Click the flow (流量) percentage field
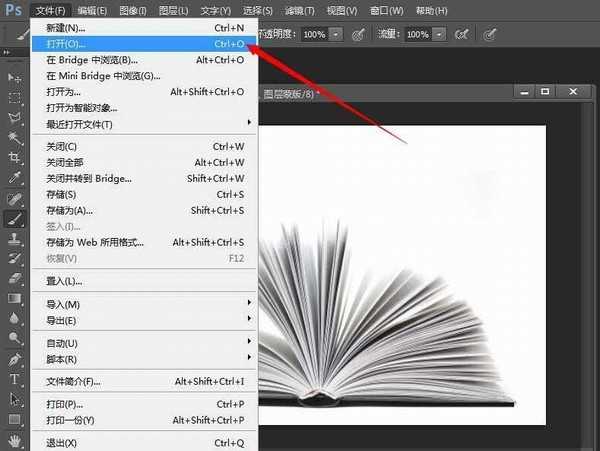Screen dimensions: 600x451 tap(416, 34)
